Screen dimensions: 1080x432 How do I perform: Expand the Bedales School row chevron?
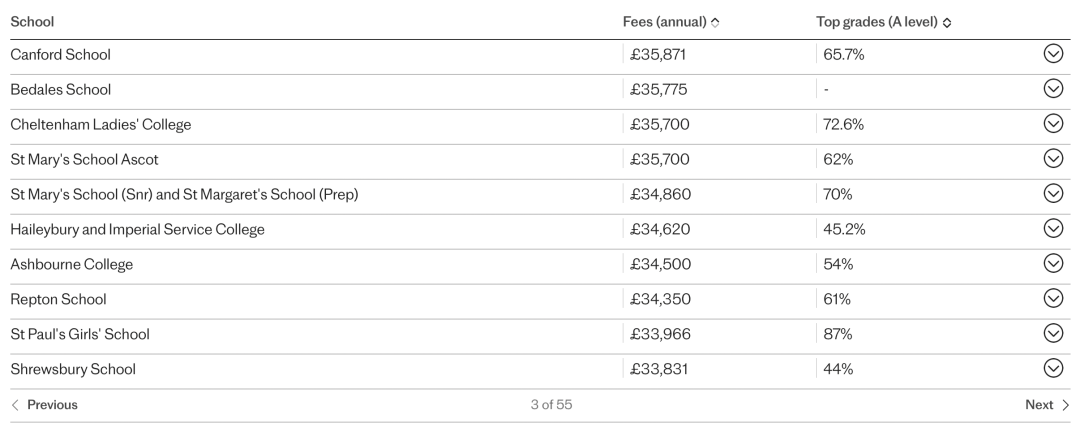point(1053,89)
